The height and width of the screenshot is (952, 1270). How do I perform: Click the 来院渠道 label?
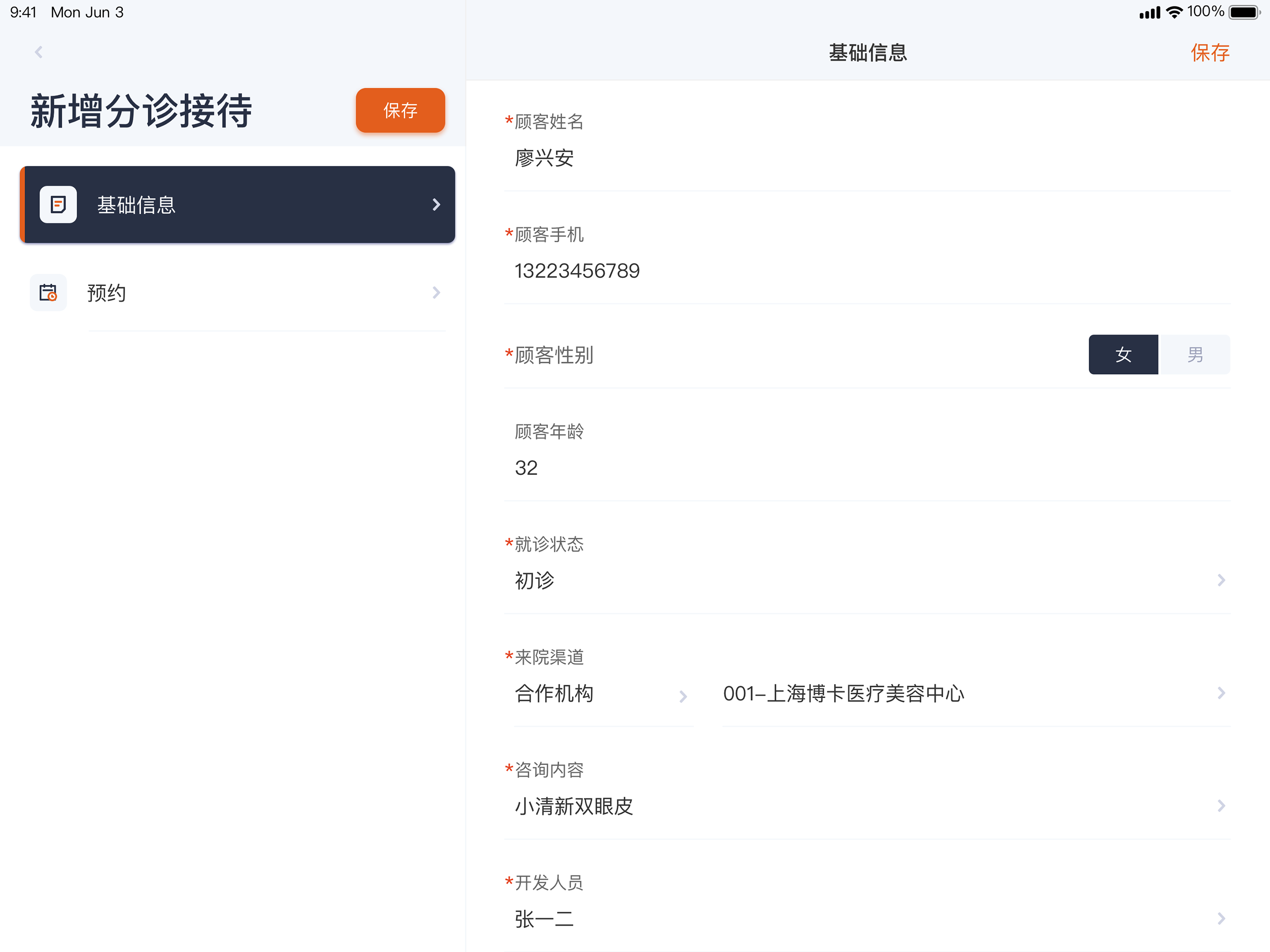549,657
